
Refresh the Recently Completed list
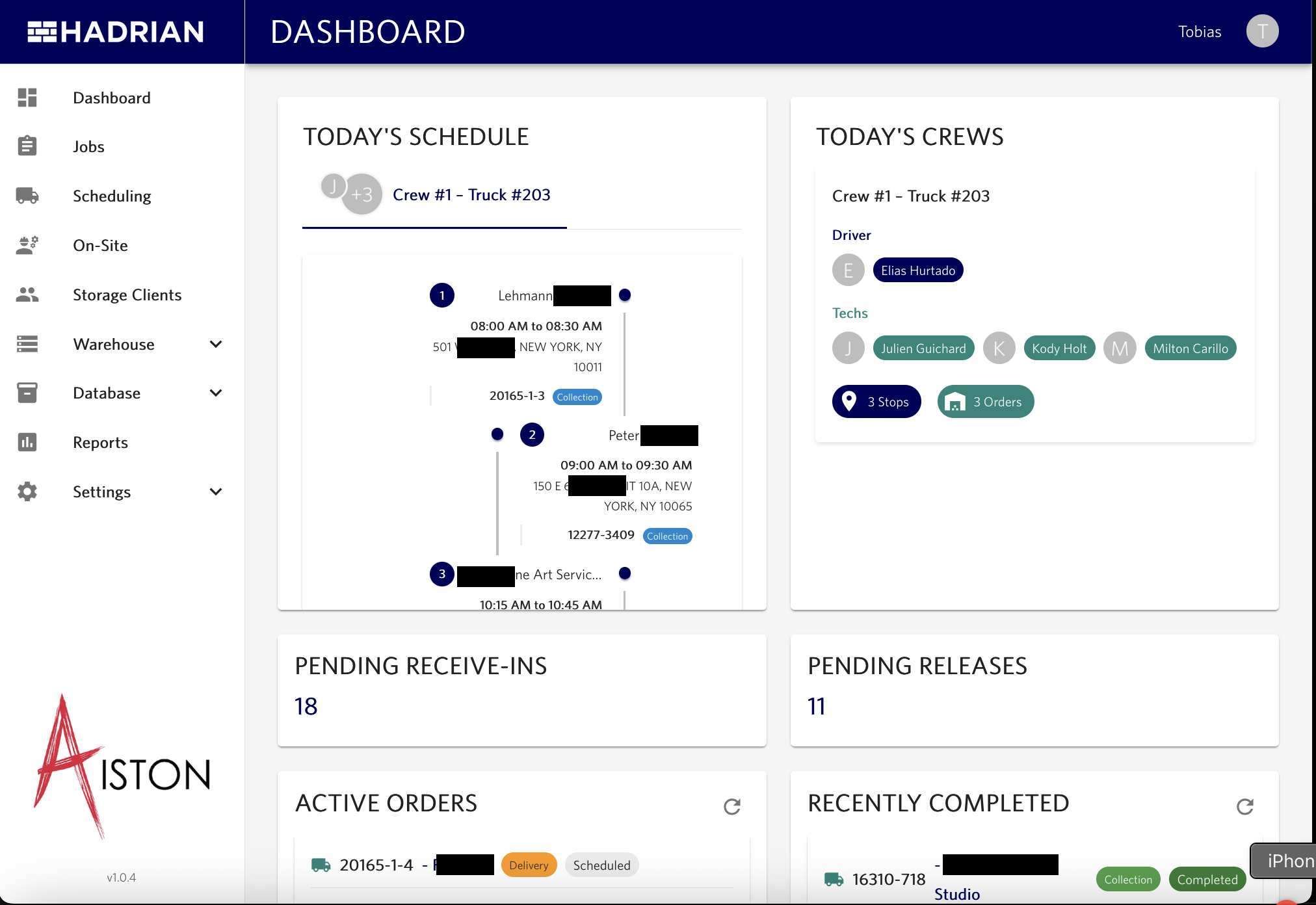pos(1244,807)
